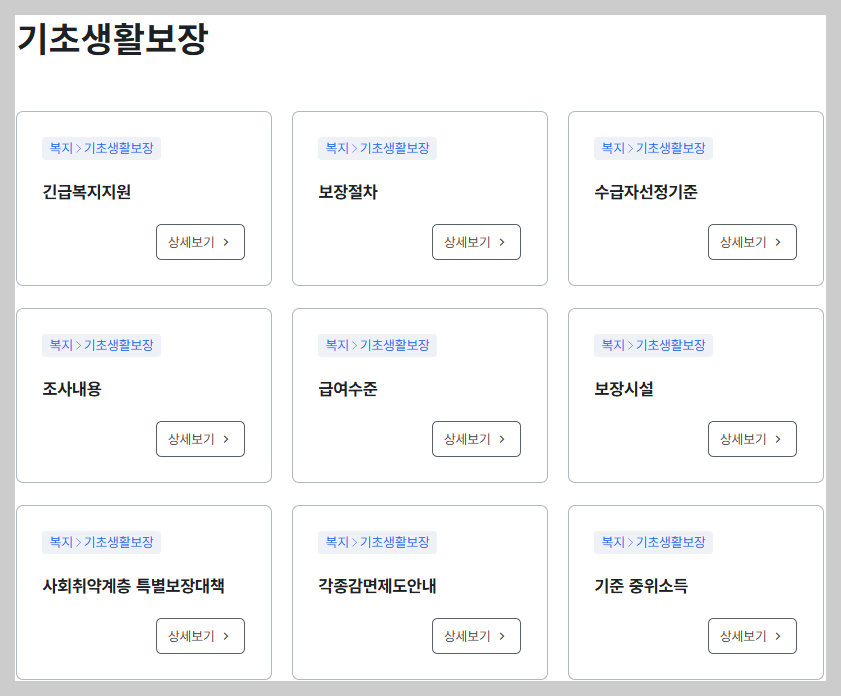Click the 조사내용 상세보기 button
This screenshot has height=696, width=841.
[200, 439]
